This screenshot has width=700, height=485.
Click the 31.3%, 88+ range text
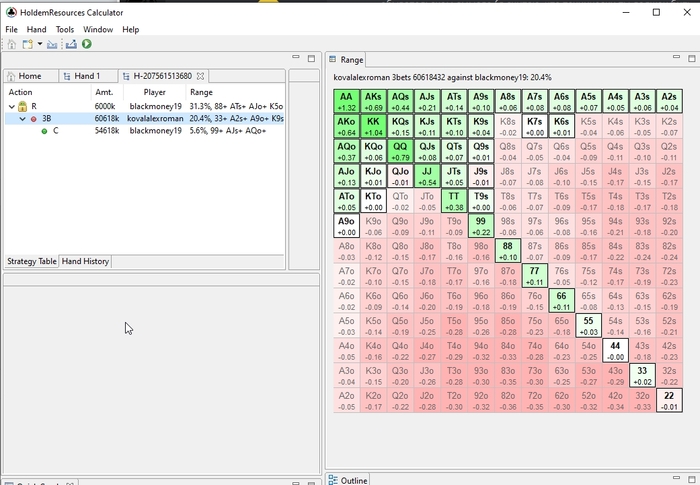pyautogui.click(x=236, y=106)
